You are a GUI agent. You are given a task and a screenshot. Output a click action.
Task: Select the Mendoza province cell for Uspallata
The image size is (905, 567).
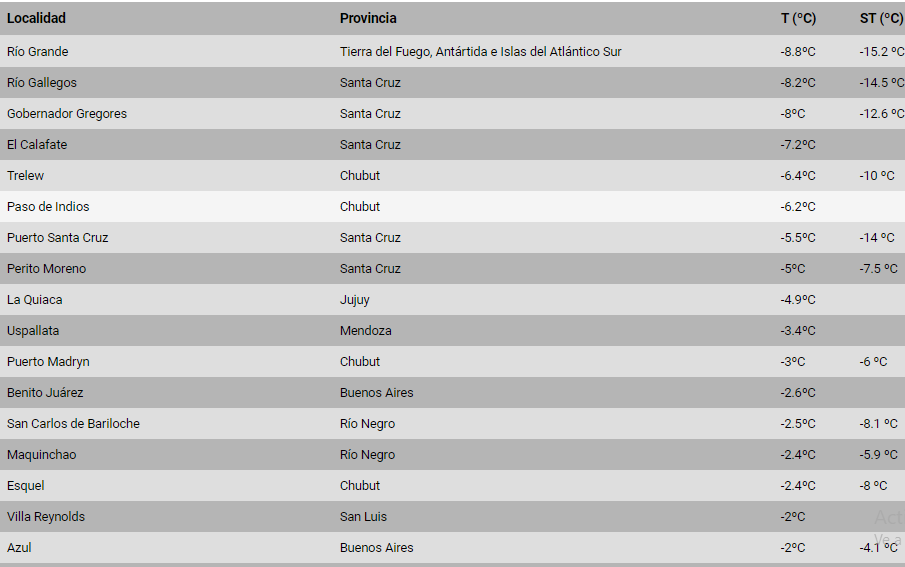pyautogui.click(x=366, y=330)
